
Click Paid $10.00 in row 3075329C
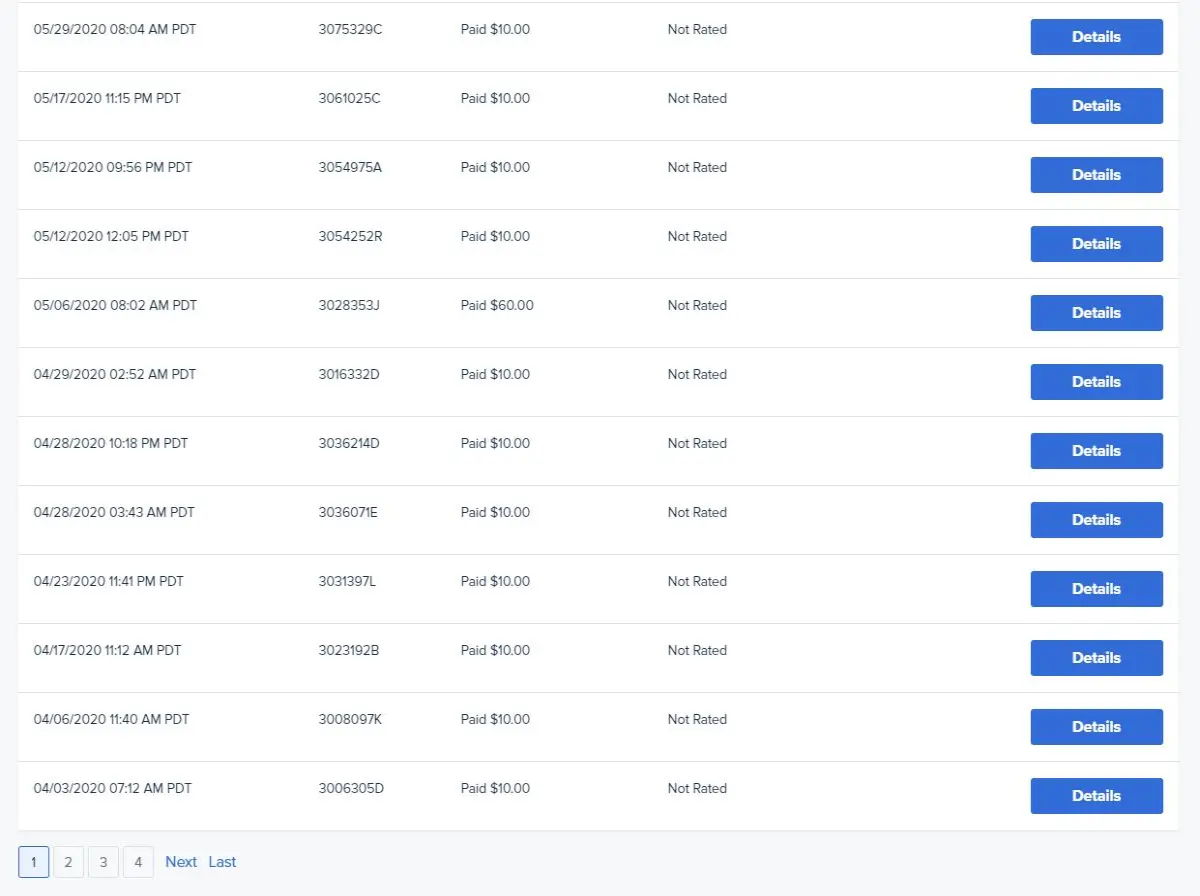(x=495, y=30)
